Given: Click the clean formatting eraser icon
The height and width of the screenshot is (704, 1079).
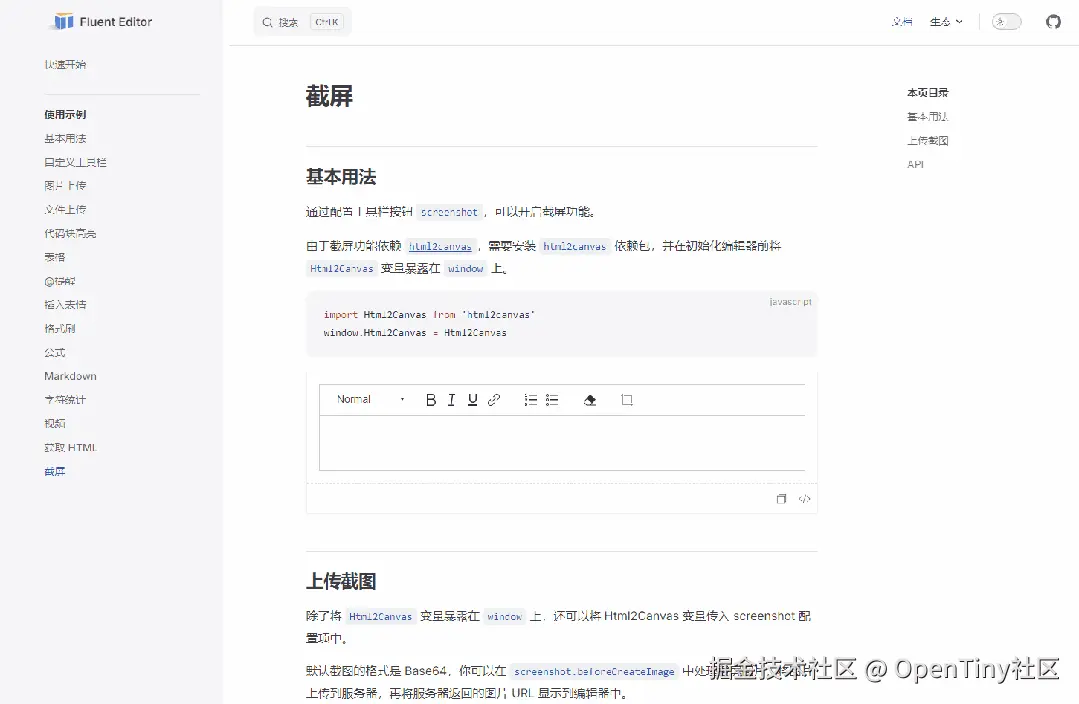Looking at the screenshot, I should pyautogui.click(x=589, y=399).
